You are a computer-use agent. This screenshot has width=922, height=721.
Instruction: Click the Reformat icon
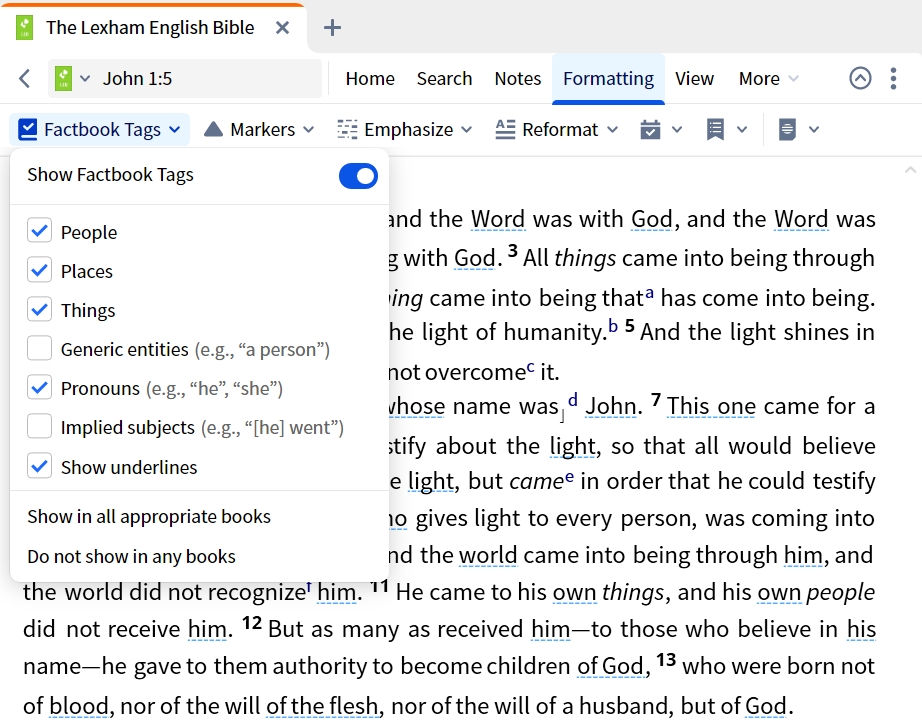pyautogui.click(x=505, y=129)
